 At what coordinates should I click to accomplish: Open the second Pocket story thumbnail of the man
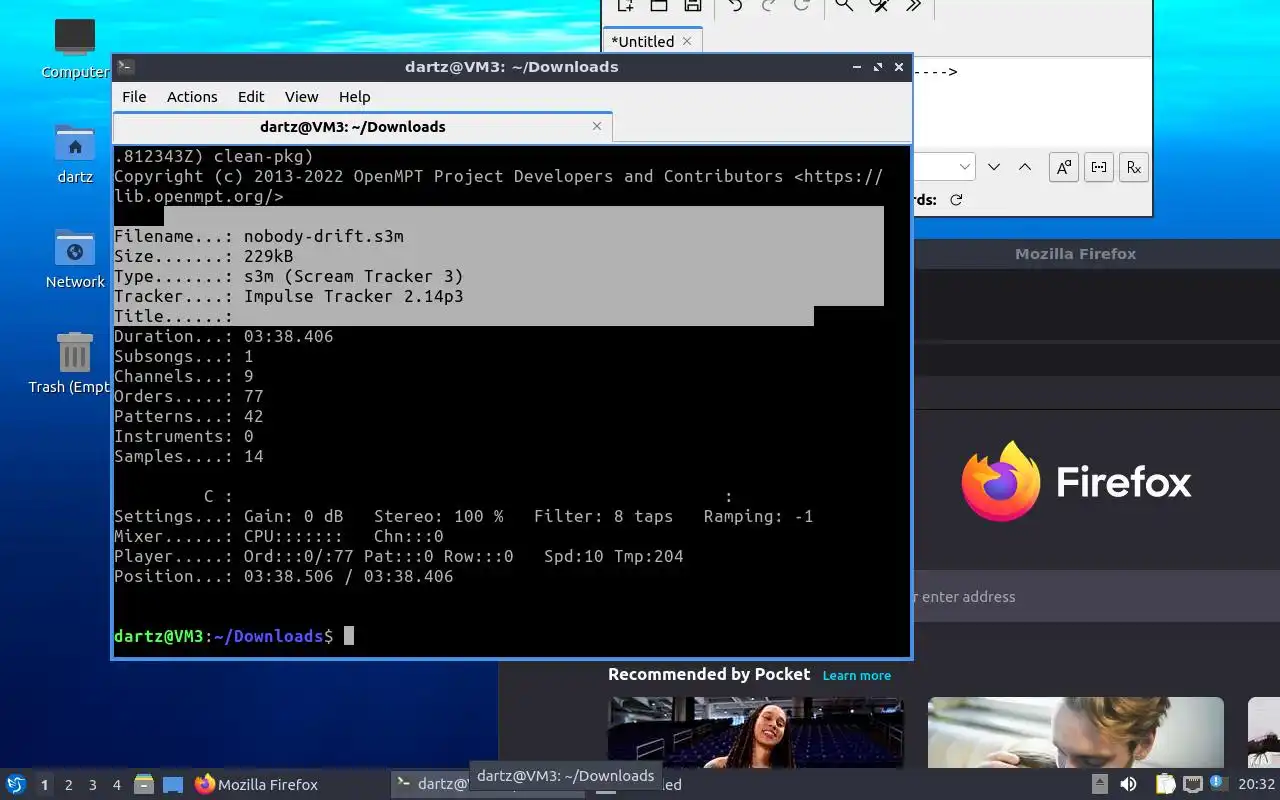click(x=1076, y=733)
